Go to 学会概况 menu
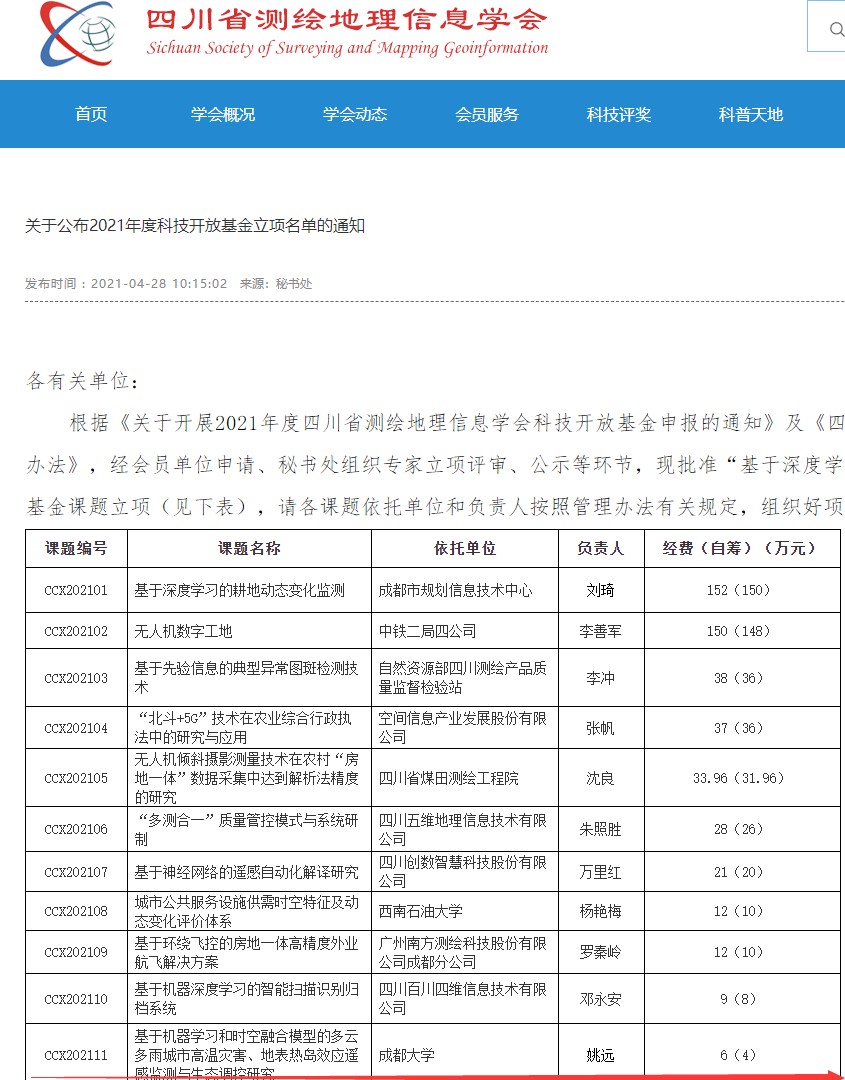The width and height of the screenshot is (845, 1080). click(x=223, y=114)
